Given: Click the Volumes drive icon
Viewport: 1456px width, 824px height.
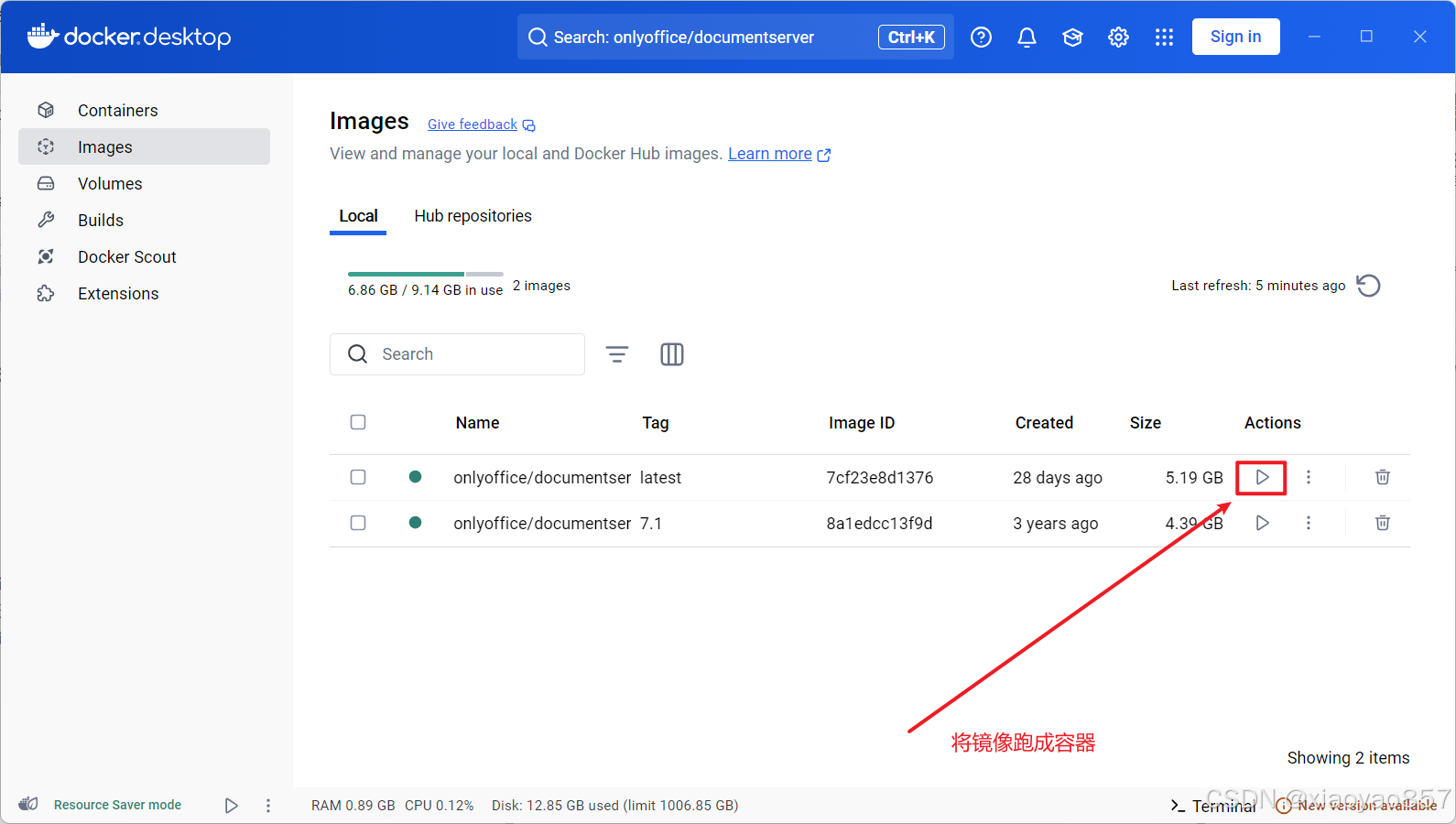Looking at the screenshot, I should click(x=46, y=183).
